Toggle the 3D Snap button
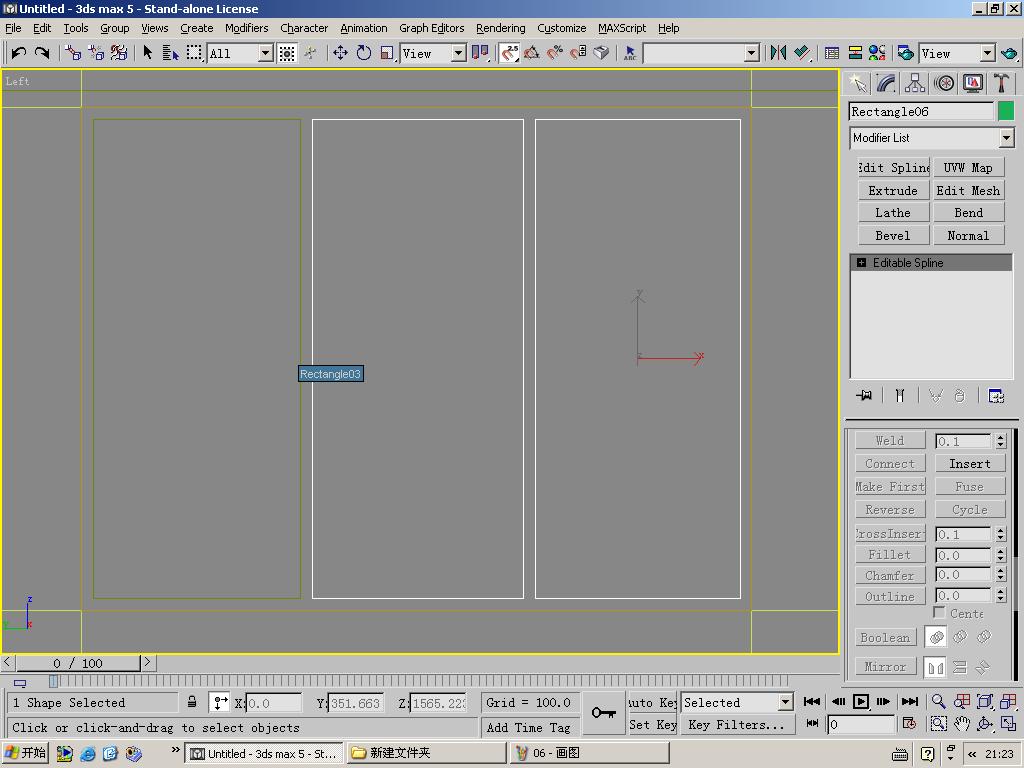 (509, 53)
